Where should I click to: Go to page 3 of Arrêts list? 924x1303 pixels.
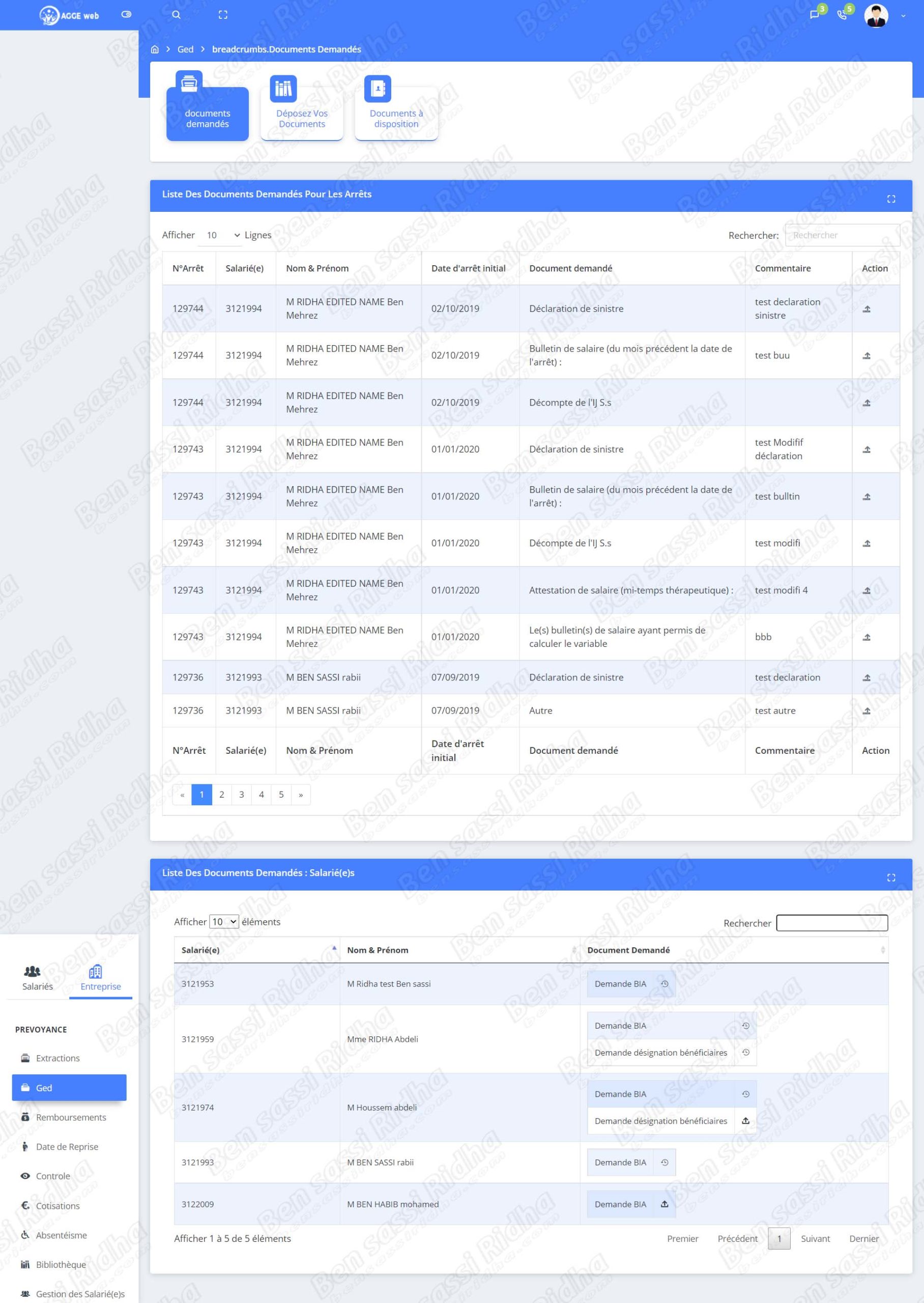241,795
